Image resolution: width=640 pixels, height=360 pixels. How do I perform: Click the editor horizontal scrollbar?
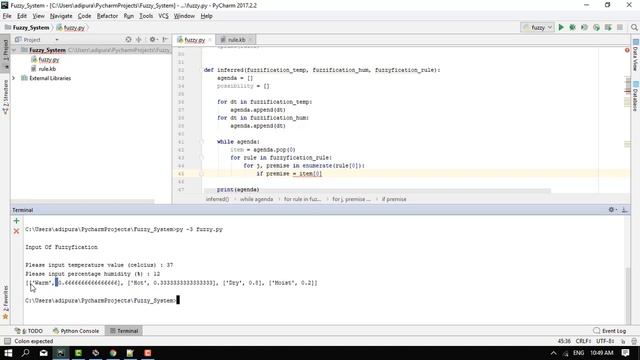[376, 191]
